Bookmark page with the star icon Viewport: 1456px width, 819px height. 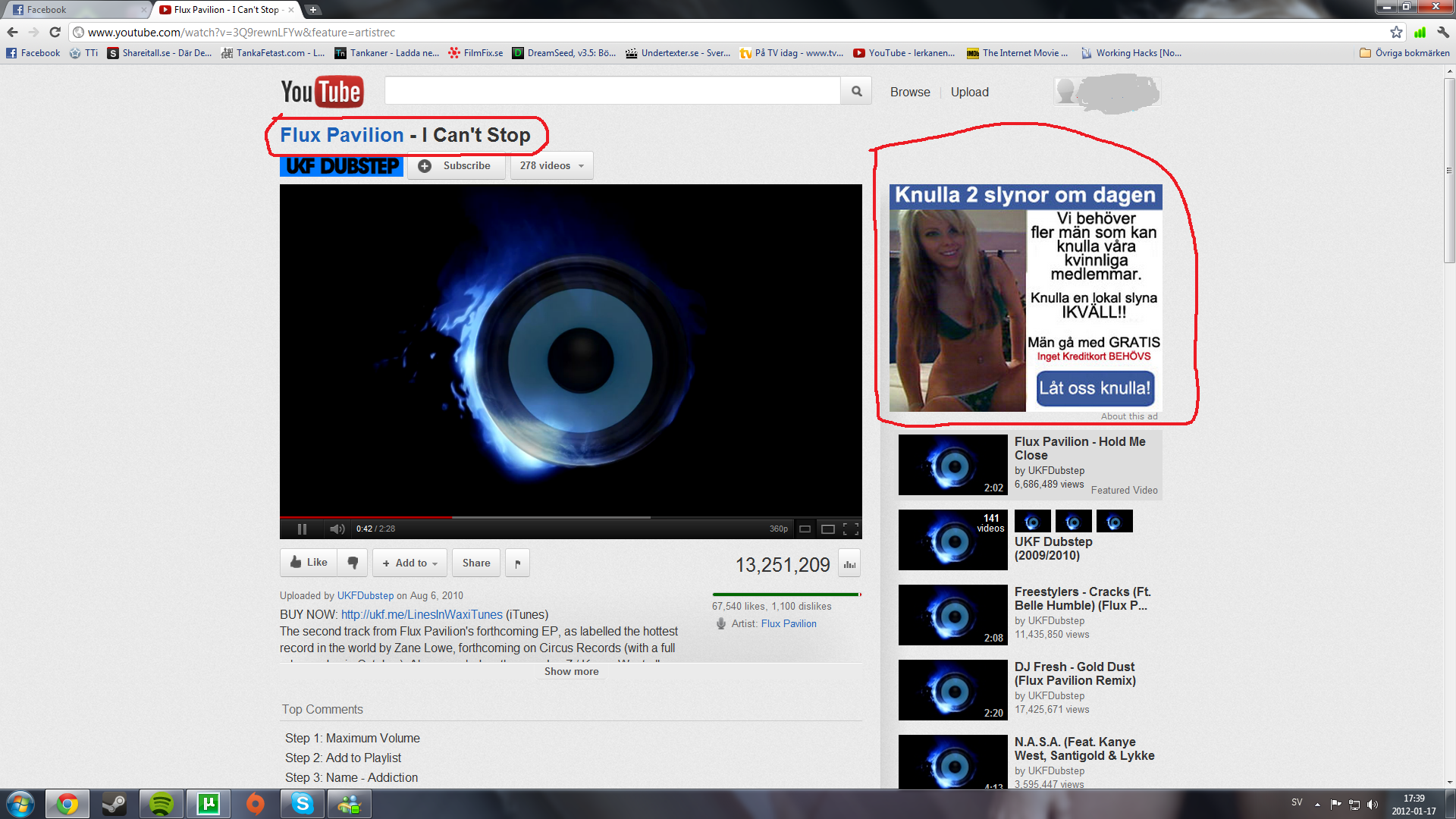pos(1396,32)
